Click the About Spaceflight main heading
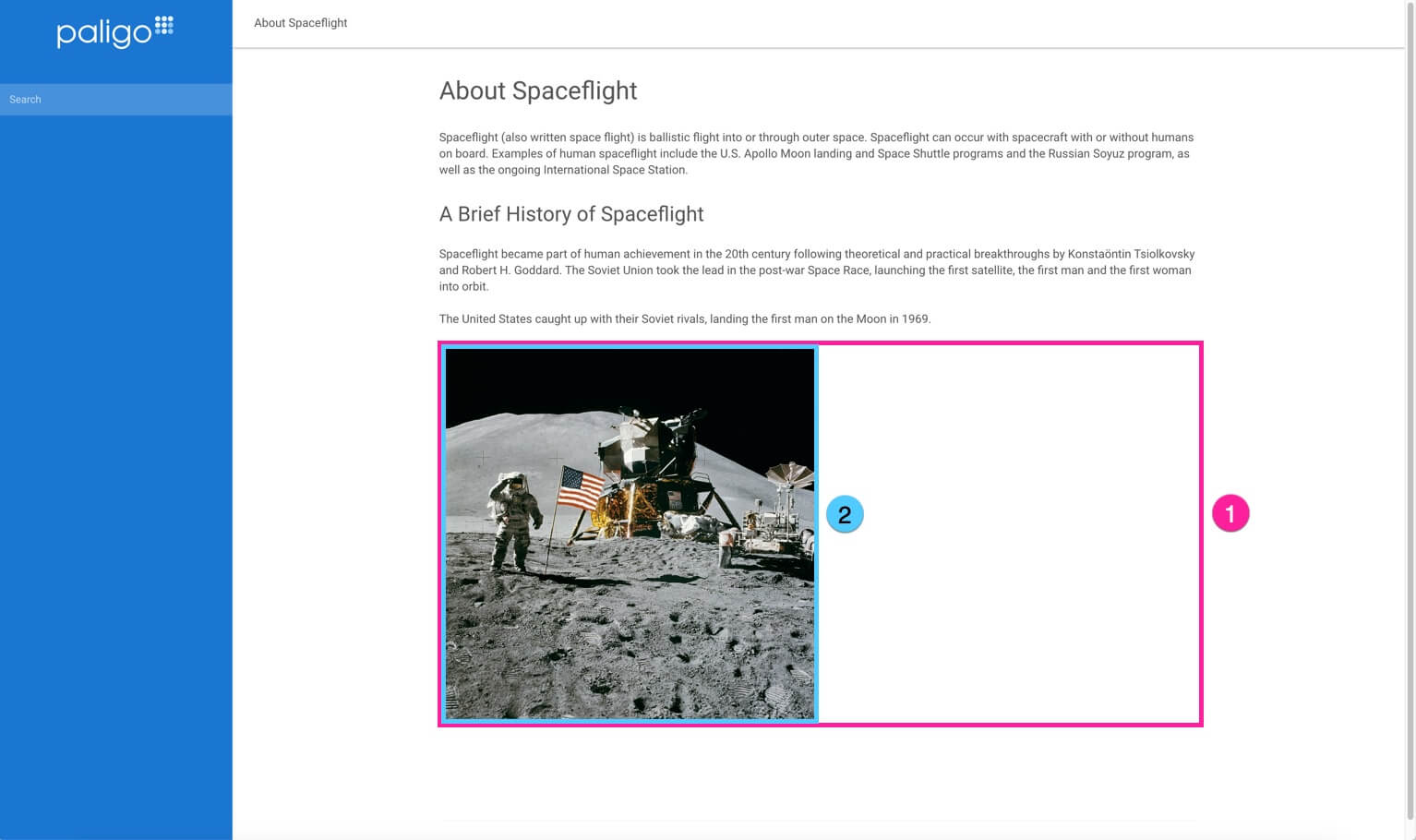Image resolution: width=1416 pixels, height=840 pixels. [538, 90]
